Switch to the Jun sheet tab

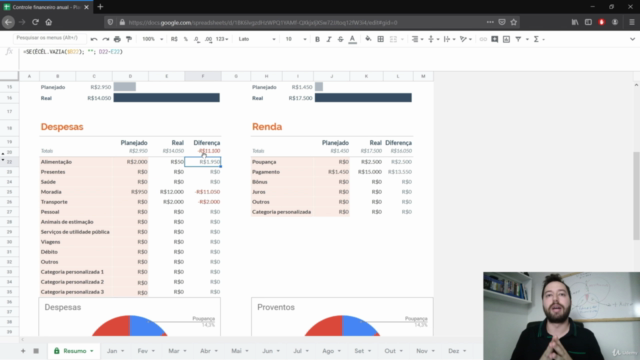[x=271, y=351]
